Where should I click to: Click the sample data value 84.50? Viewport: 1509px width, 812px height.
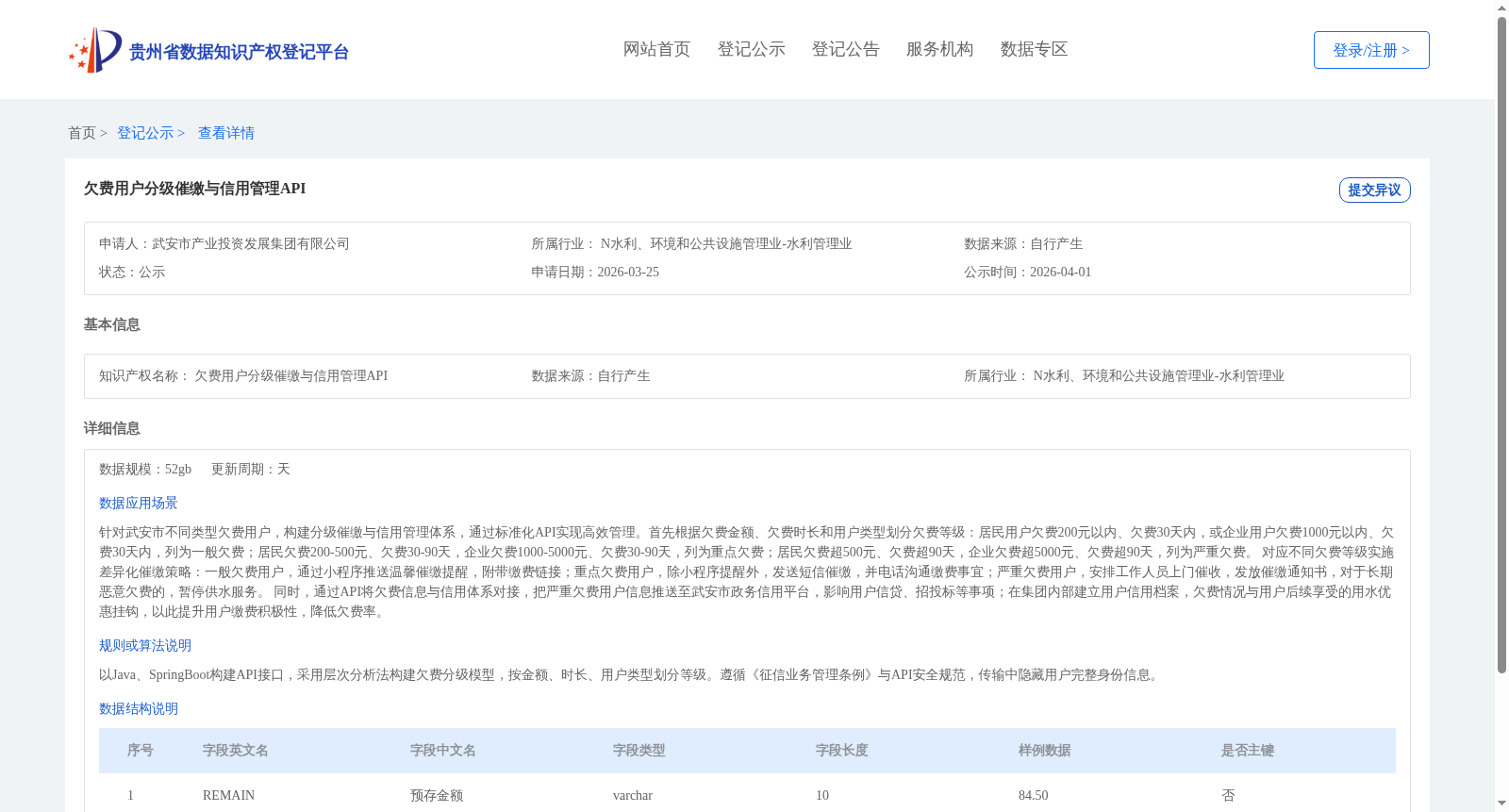point(1034,795)
